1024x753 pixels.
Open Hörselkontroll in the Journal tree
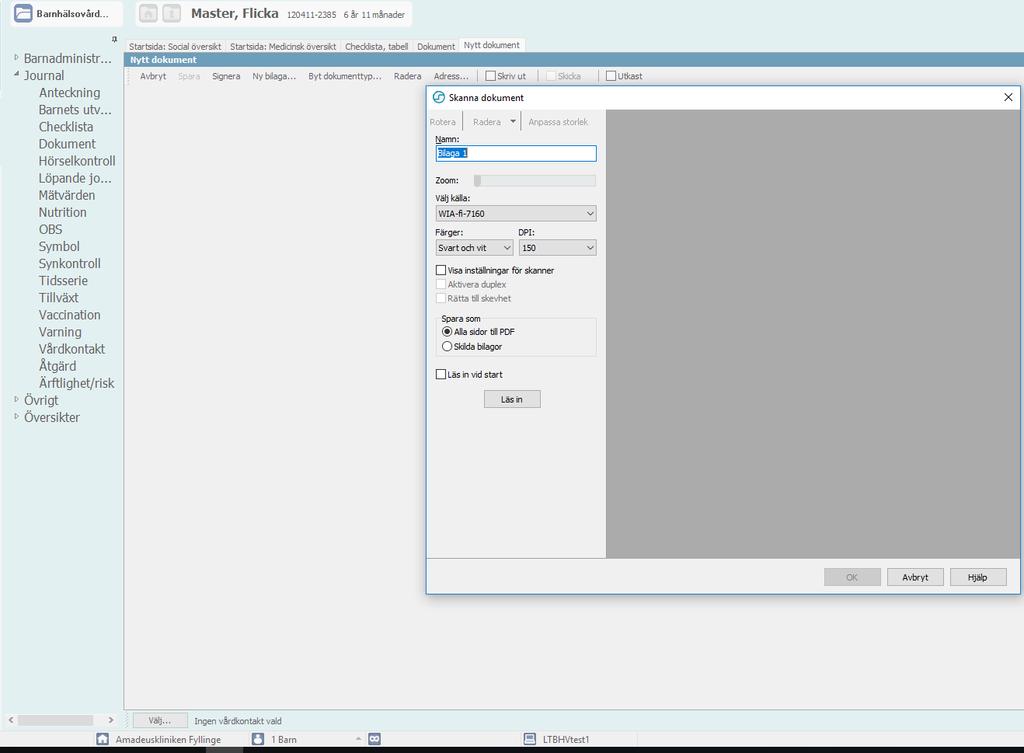click(76, 161)
